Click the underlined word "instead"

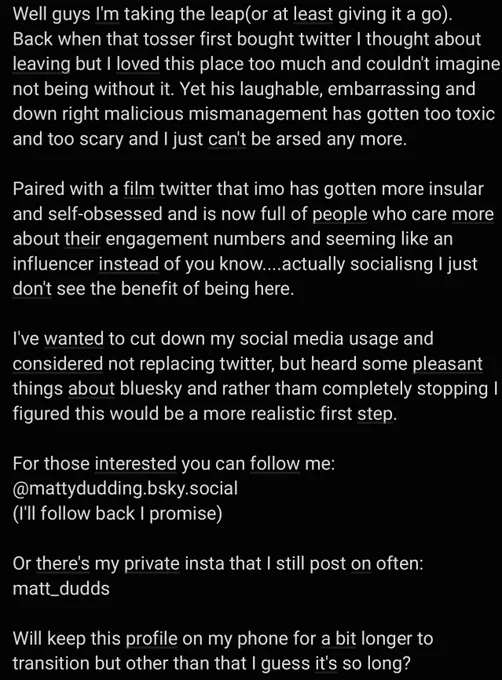(x=129, y=264)
